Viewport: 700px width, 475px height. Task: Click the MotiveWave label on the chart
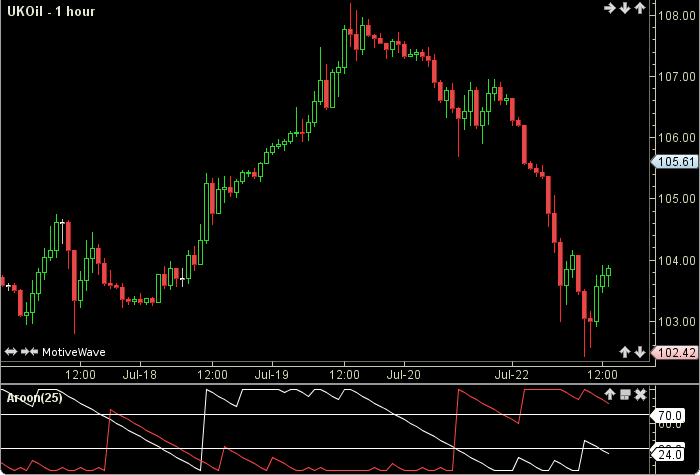(74, 352)
